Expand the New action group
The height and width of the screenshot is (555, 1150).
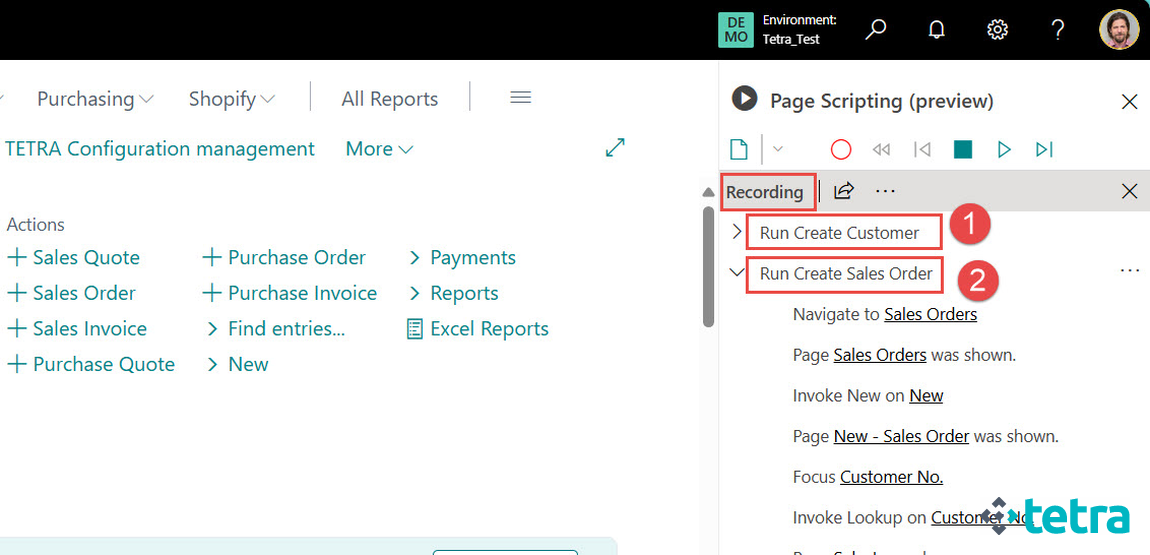pyautogui.click(x=237, y=364)
